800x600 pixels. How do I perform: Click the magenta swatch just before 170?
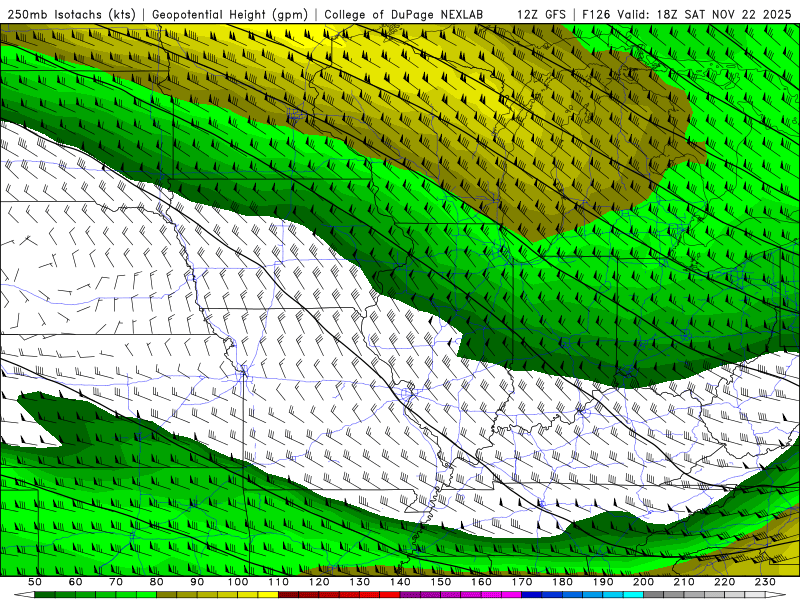pyautogui.click(x=511, y=595)
